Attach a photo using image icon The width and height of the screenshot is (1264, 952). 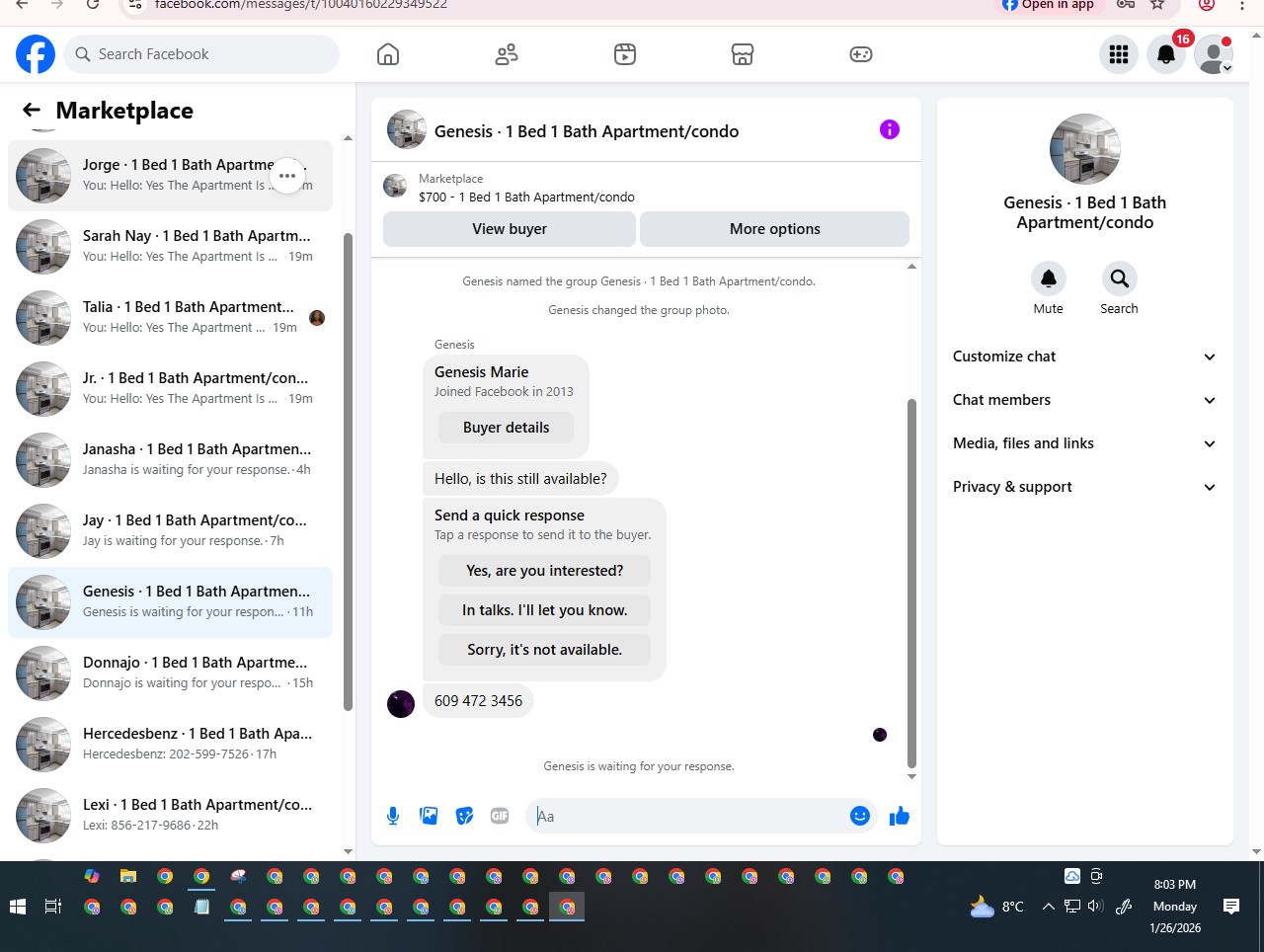429,816
